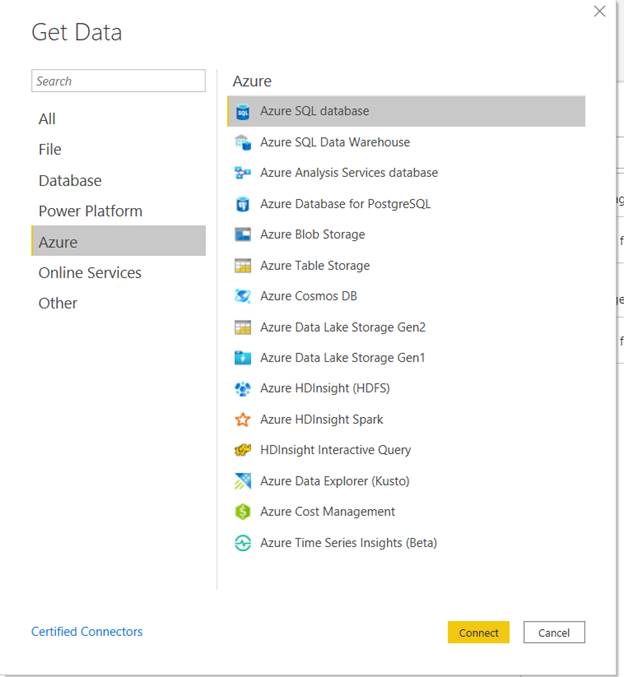Click the Azure Time Series Insights icon
Viewport: 624px width, 677px height.
coord(243,543)
